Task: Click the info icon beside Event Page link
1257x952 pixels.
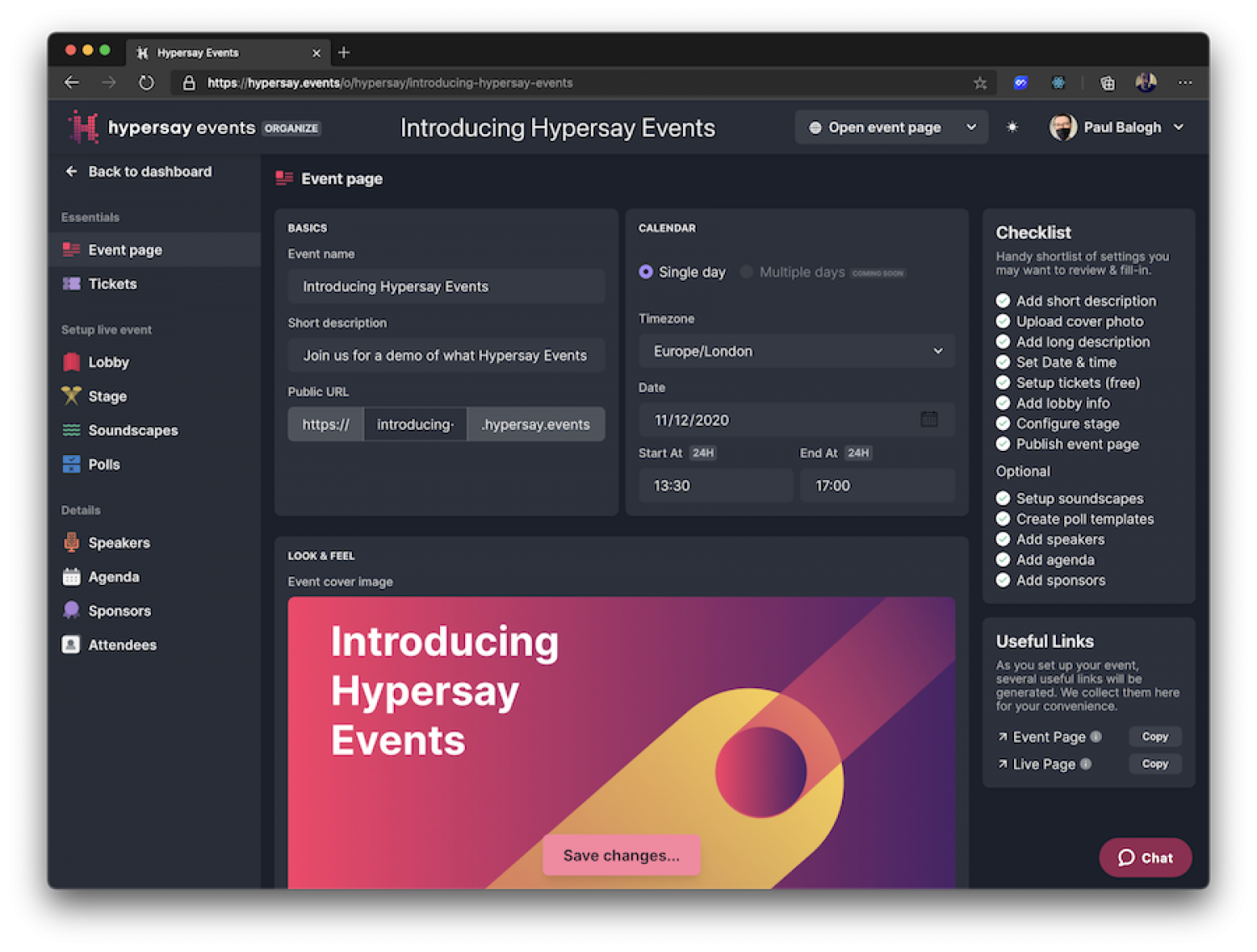Action: [x=1096, y=737]
